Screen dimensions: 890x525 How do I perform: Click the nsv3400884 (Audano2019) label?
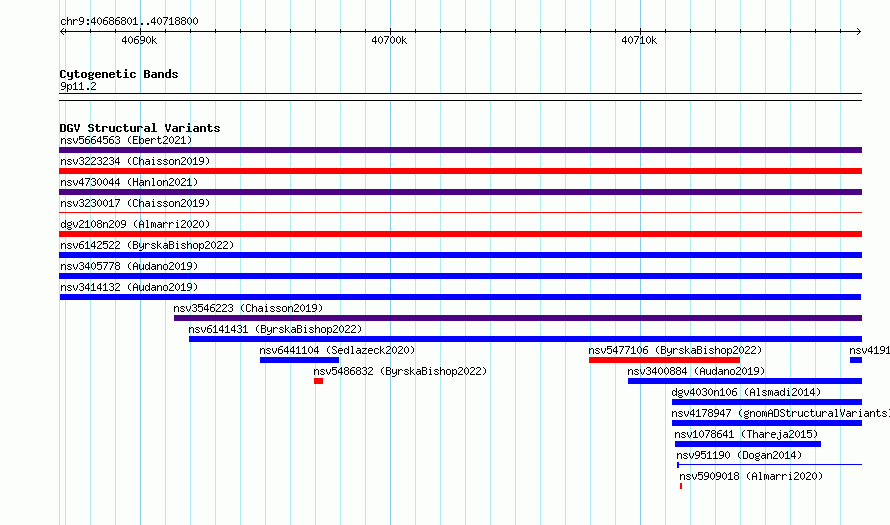[x=696, y=371]
